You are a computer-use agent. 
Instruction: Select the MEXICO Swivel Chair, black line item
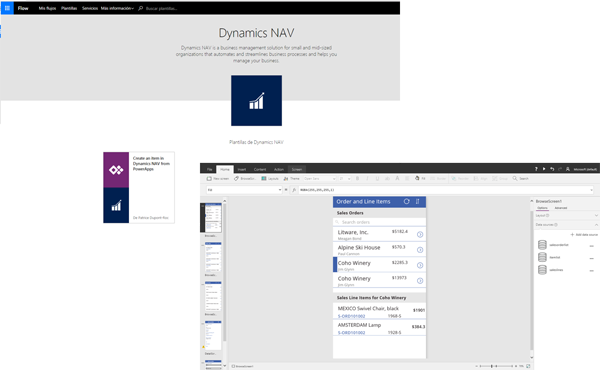379,311
